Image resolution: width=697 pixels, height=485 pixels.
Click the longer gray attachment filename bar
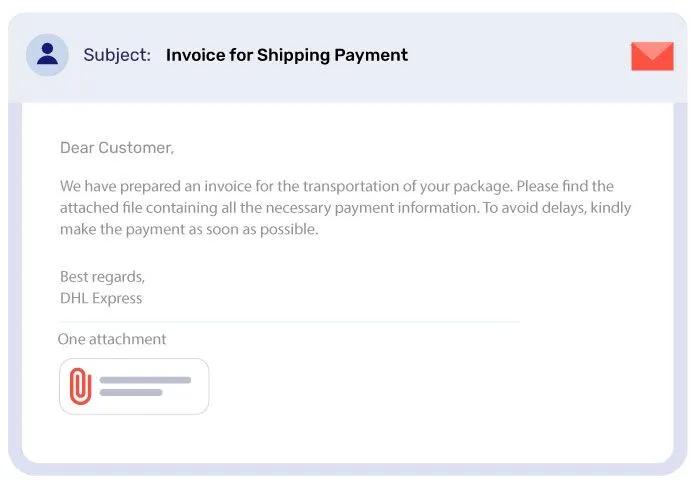[x=145, y=380]
